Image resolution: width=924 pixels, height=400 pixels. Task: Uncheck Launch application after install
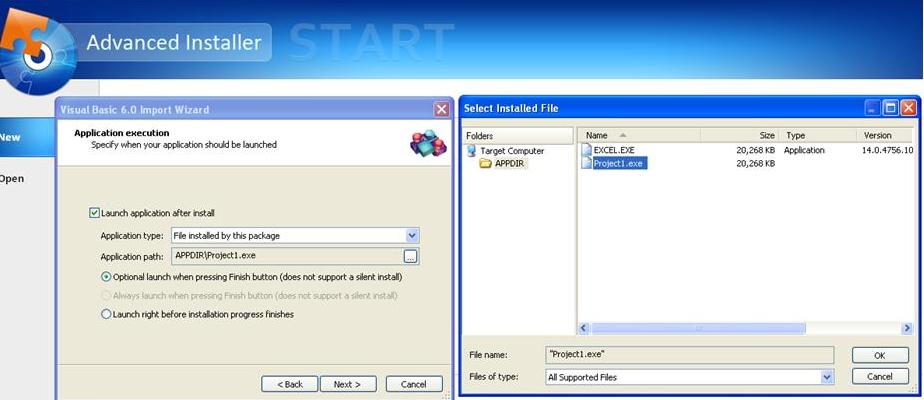tap(94, 213)
